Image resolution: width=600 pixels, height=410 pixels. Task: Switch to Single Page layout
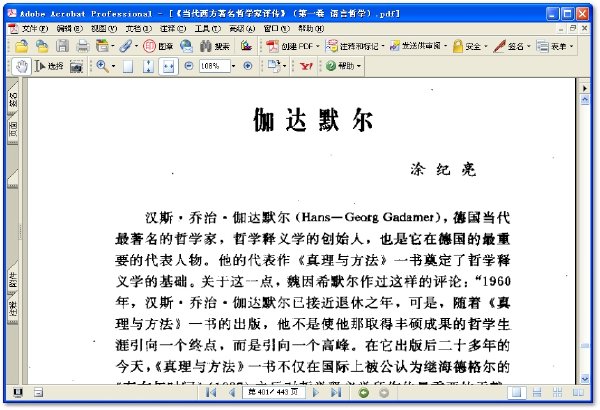517,392
